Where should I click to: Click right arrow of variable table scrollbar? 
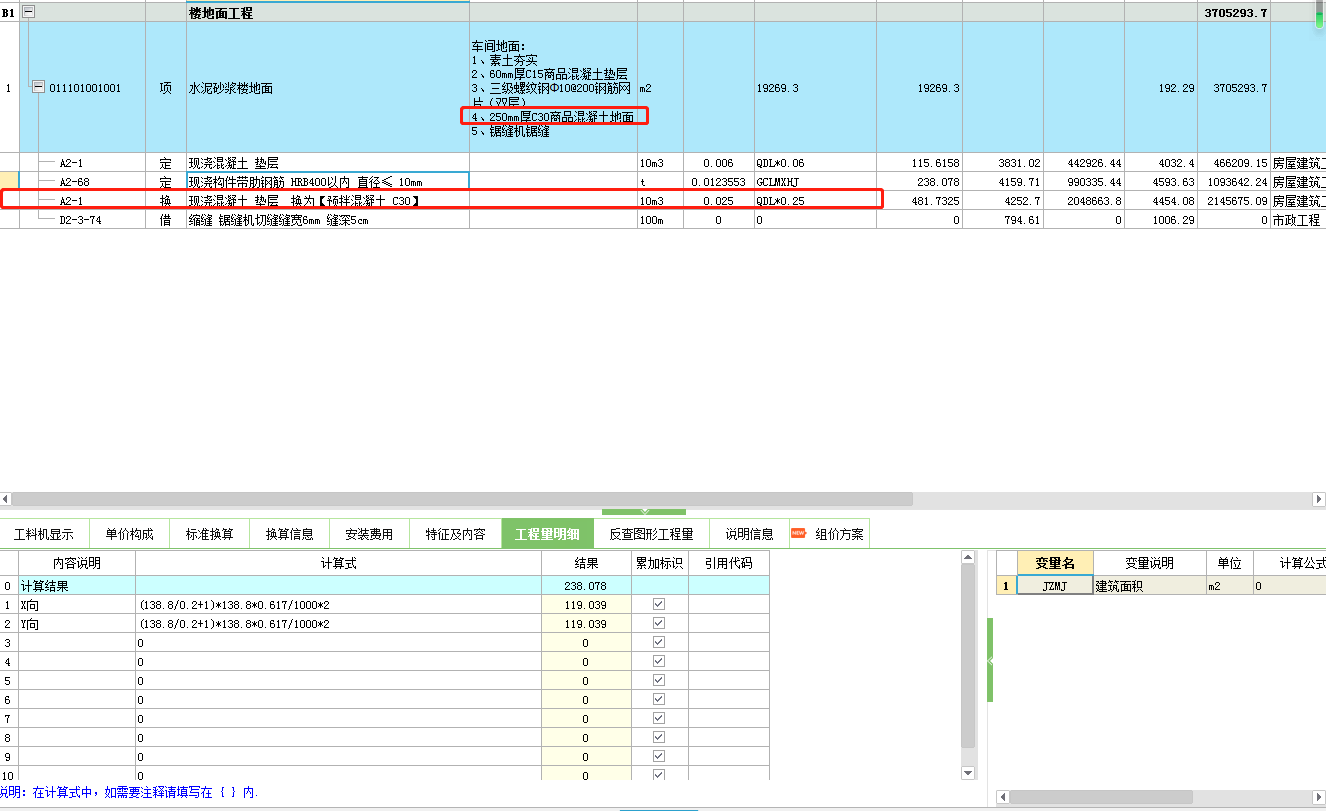pos(1318,797)
